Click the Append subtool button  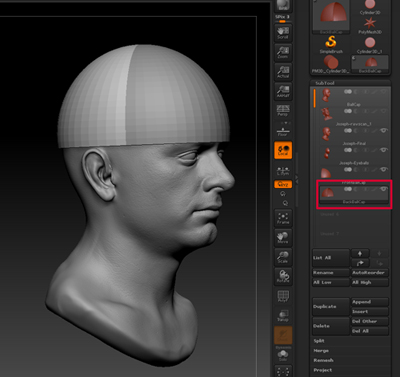click(x=370, y=302)
